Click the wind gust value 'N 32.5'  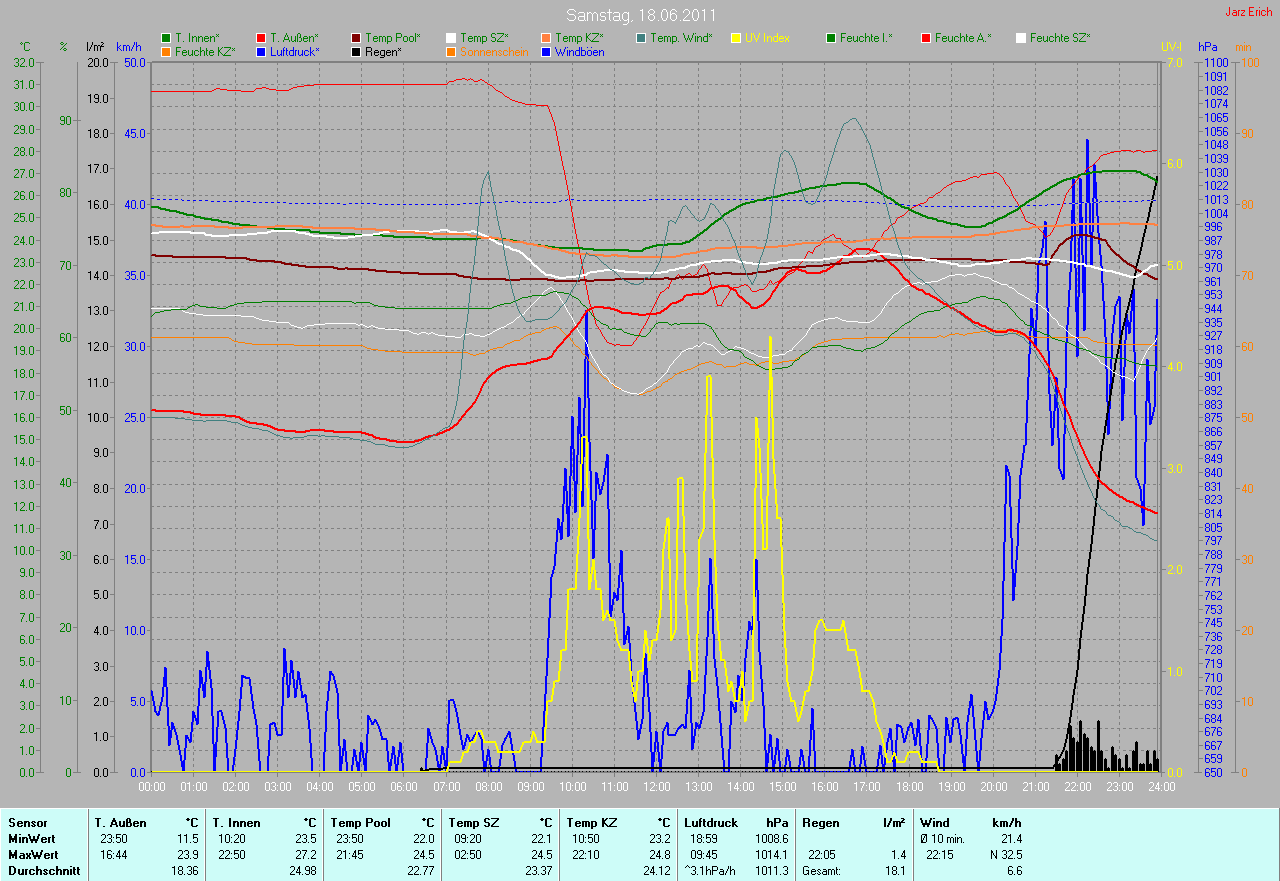(x=1004, y=855)
